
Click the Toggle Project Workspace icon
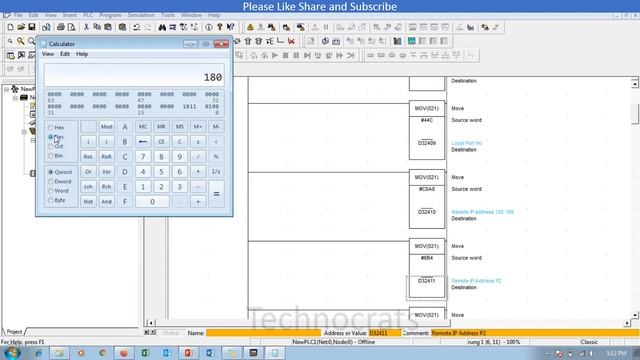[10, 55]
